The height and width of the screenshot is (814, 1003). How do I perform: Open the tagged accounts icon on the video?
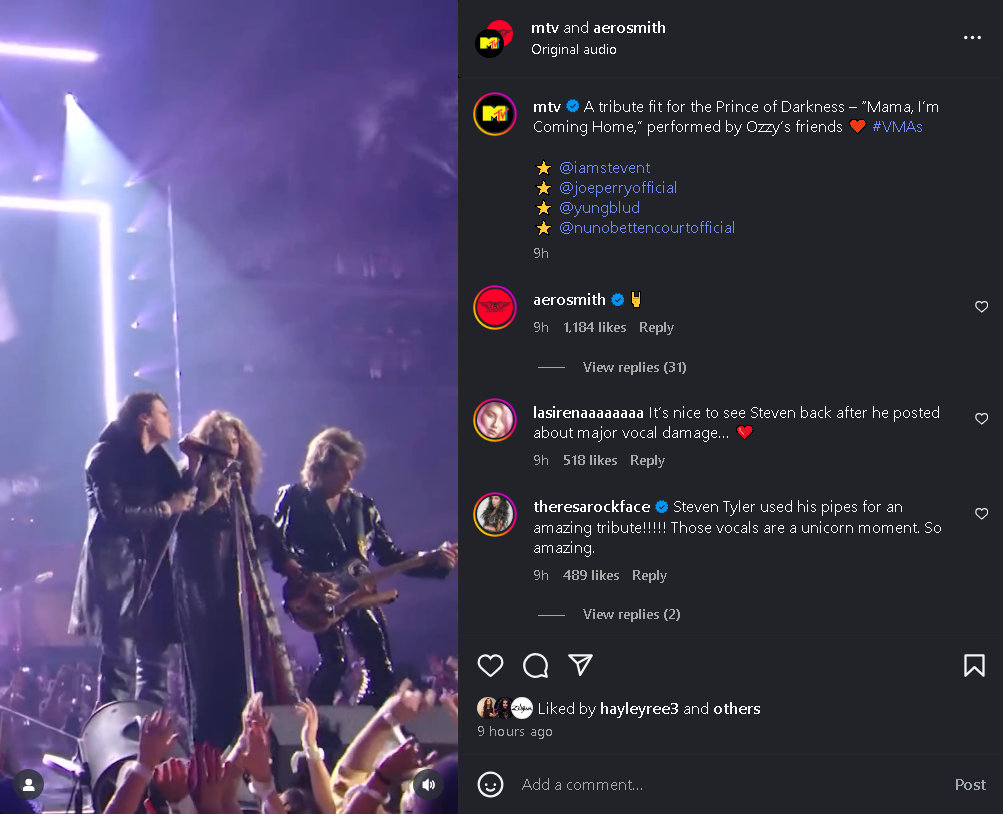pyautogui.click(x=28, y=784)
